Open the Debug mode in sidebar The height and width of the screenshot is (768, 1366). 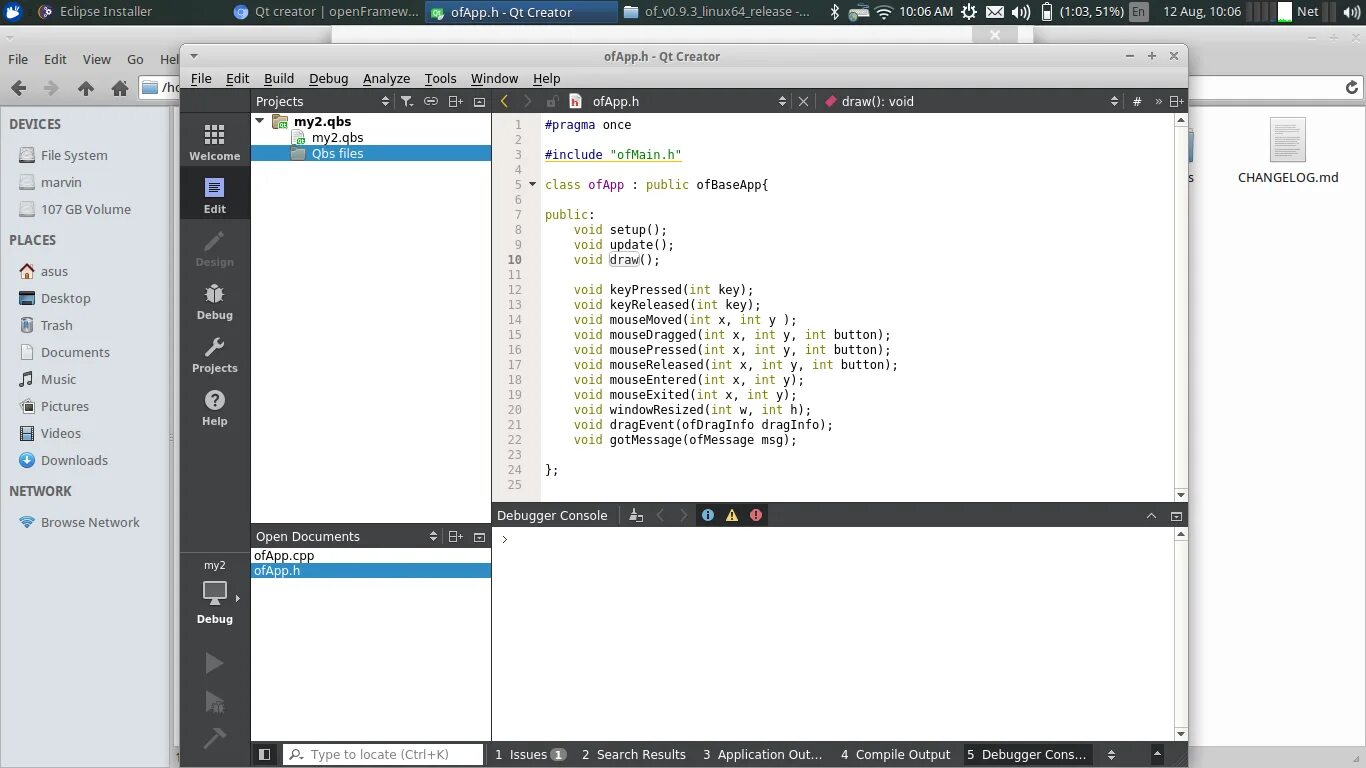click(x=214, y=301)
